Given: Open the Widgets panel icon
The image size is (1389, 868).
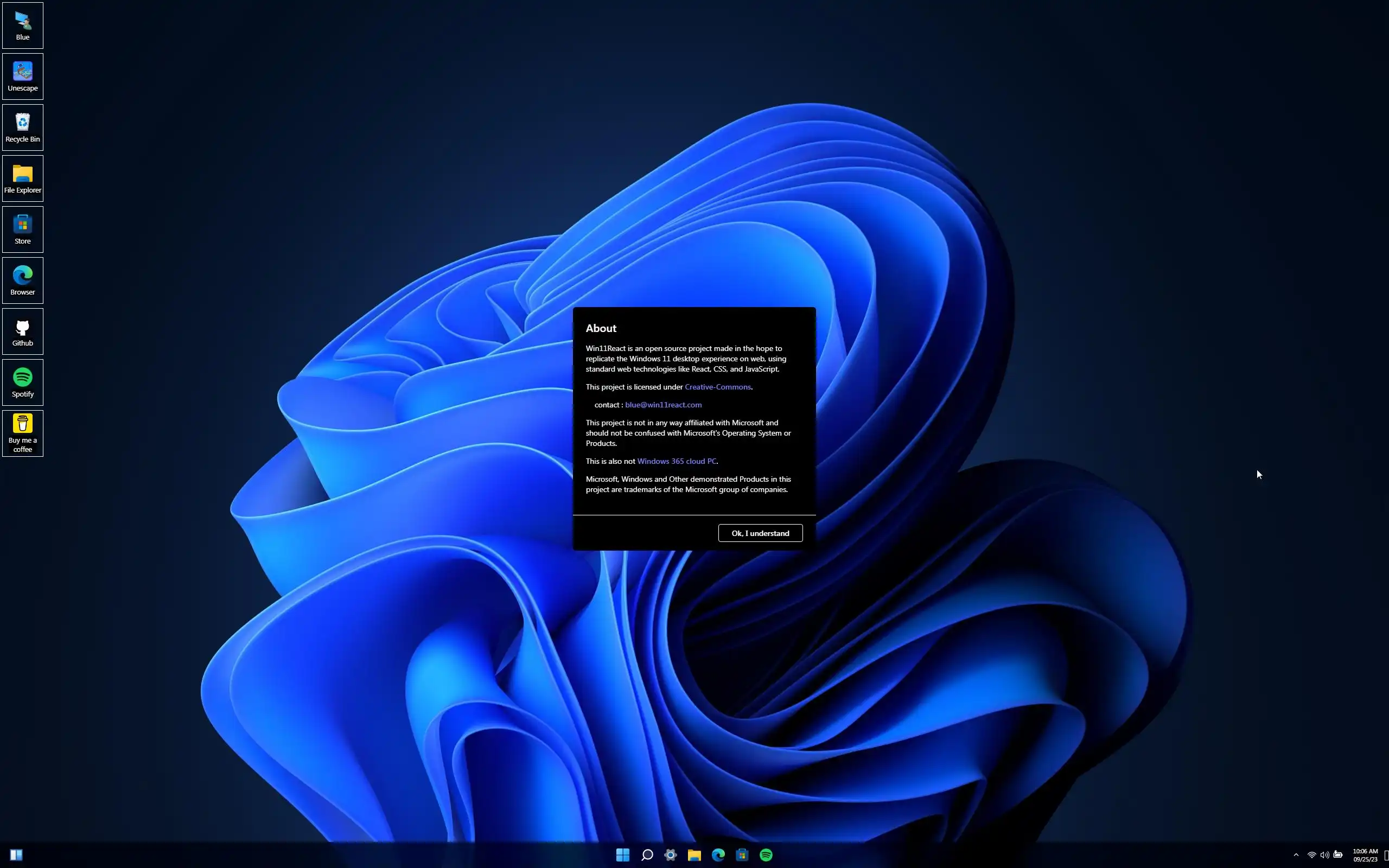Looking at the screenshot, I should coord(16,855).
